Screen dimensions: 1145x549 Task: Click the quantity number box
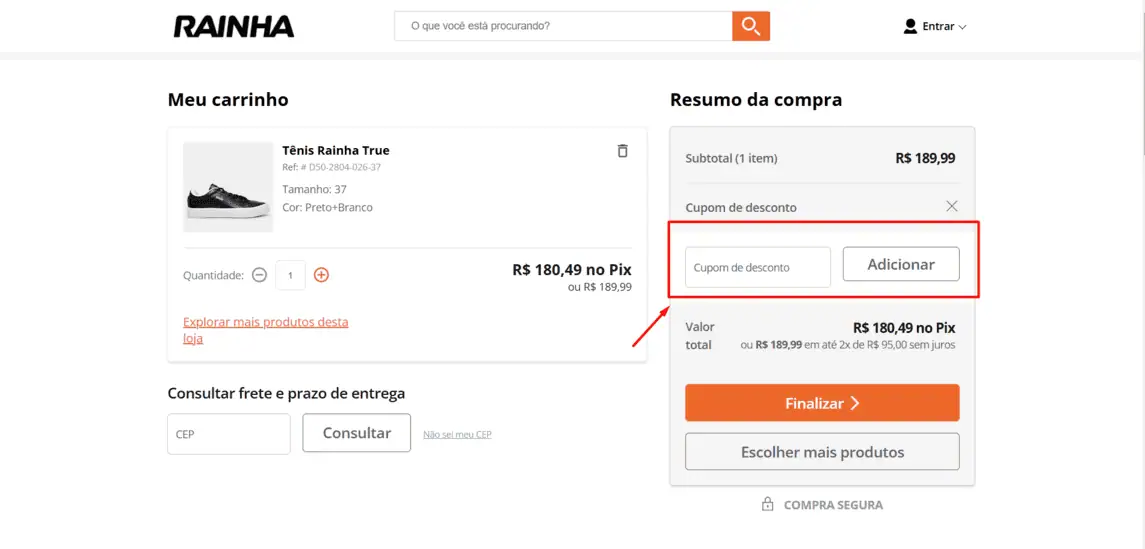tap(290, 275)
